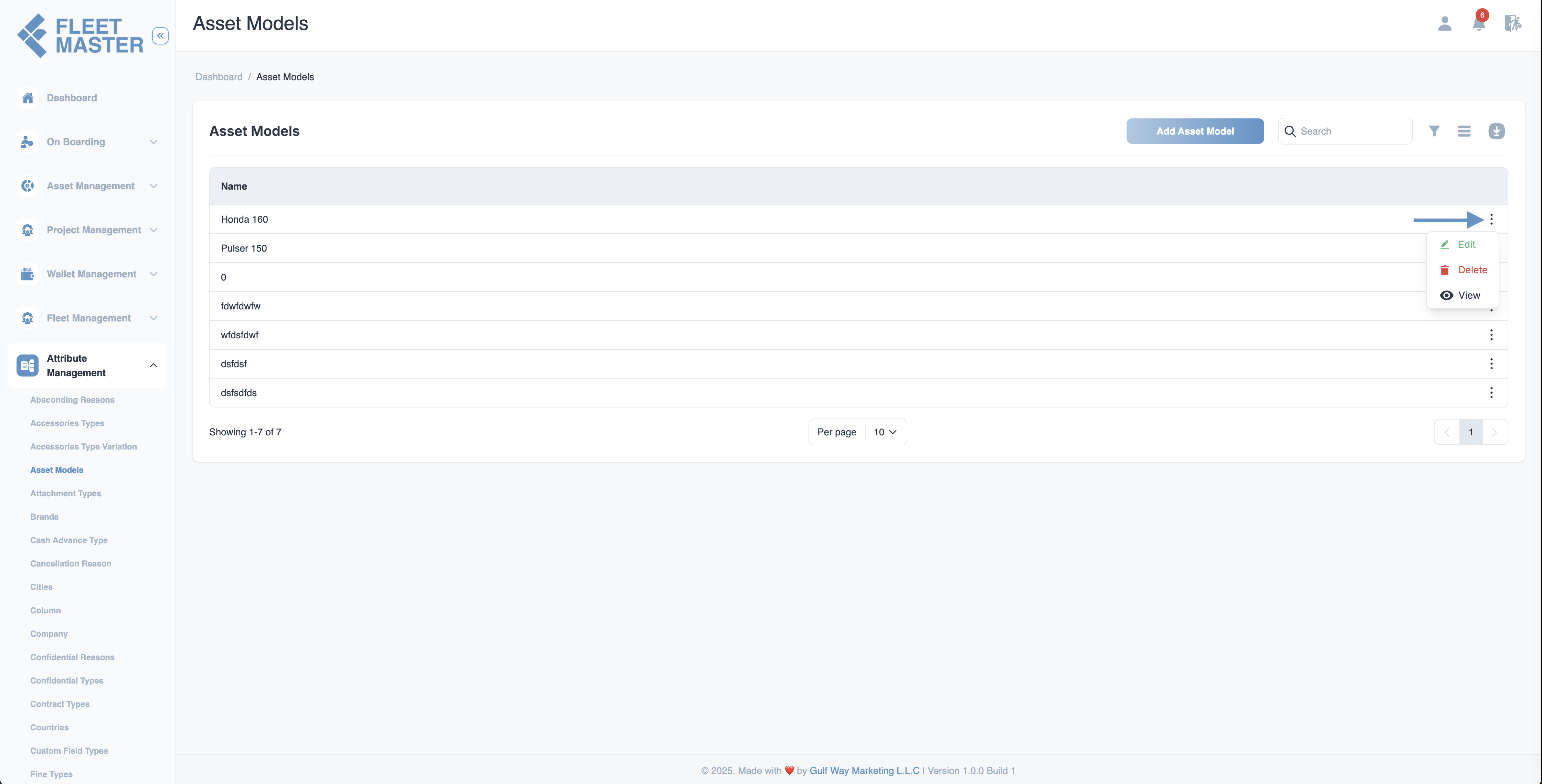Click the Dashboard sidebar label
The width and height of the screenshot is (1542, 784).
pyautogui.click(x=72, y=97)
